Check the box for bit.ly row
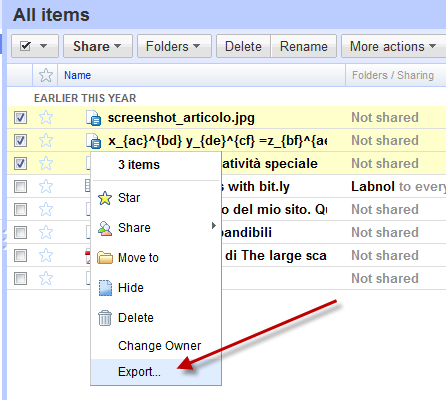This screenshot has width=446, height=400. pyautogui.click(x=20, y=187)
